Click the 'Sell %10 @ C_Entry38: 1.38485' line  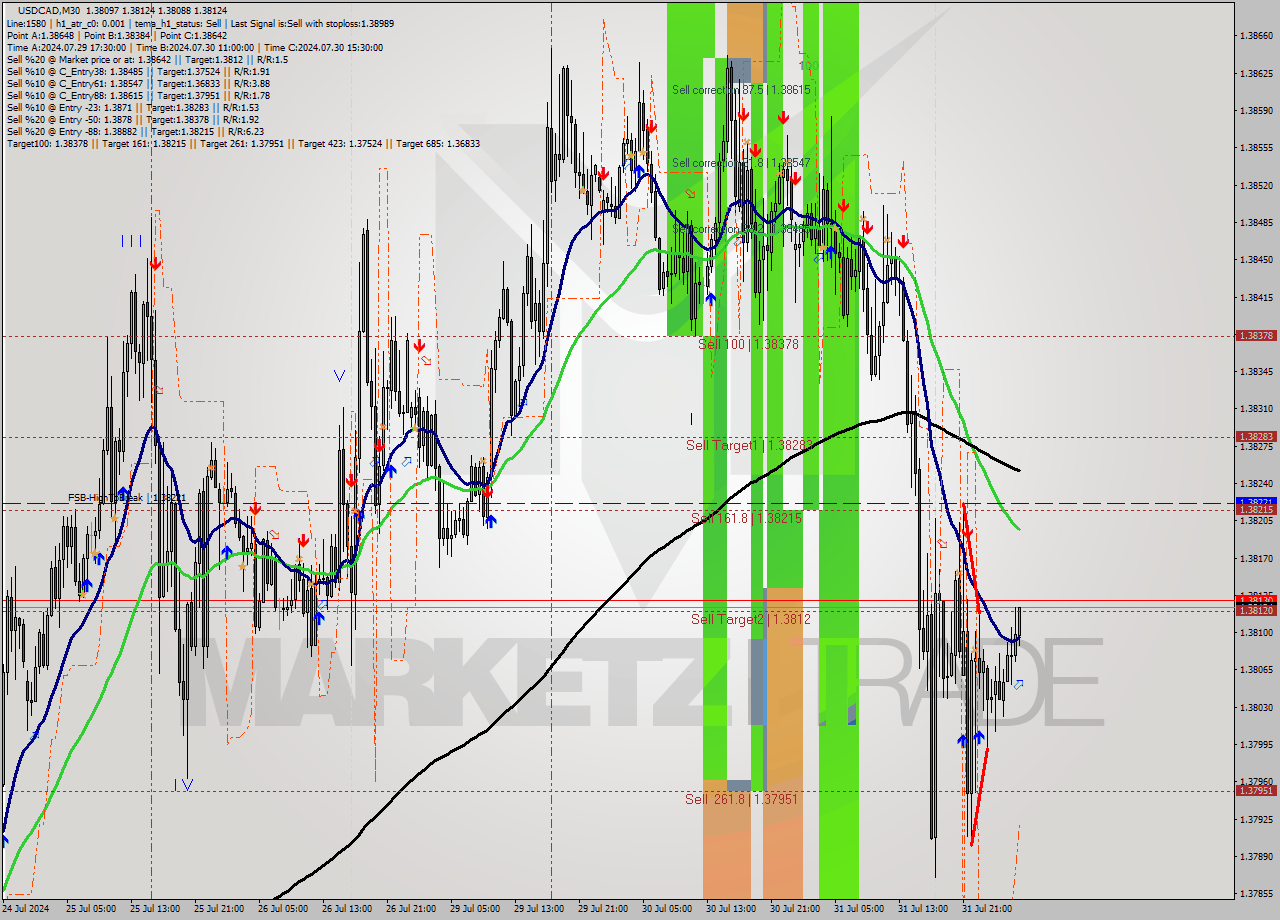(x=138, y=71)
